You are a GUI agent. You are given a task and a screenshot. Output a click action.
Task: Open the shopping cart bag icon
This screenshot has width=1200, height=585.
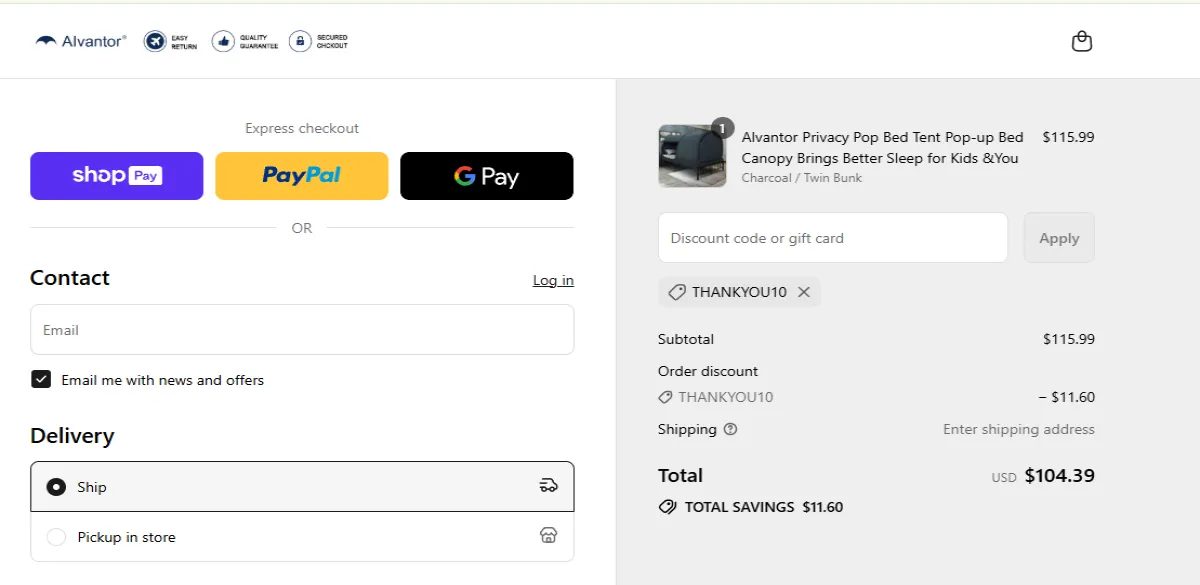1081,41
